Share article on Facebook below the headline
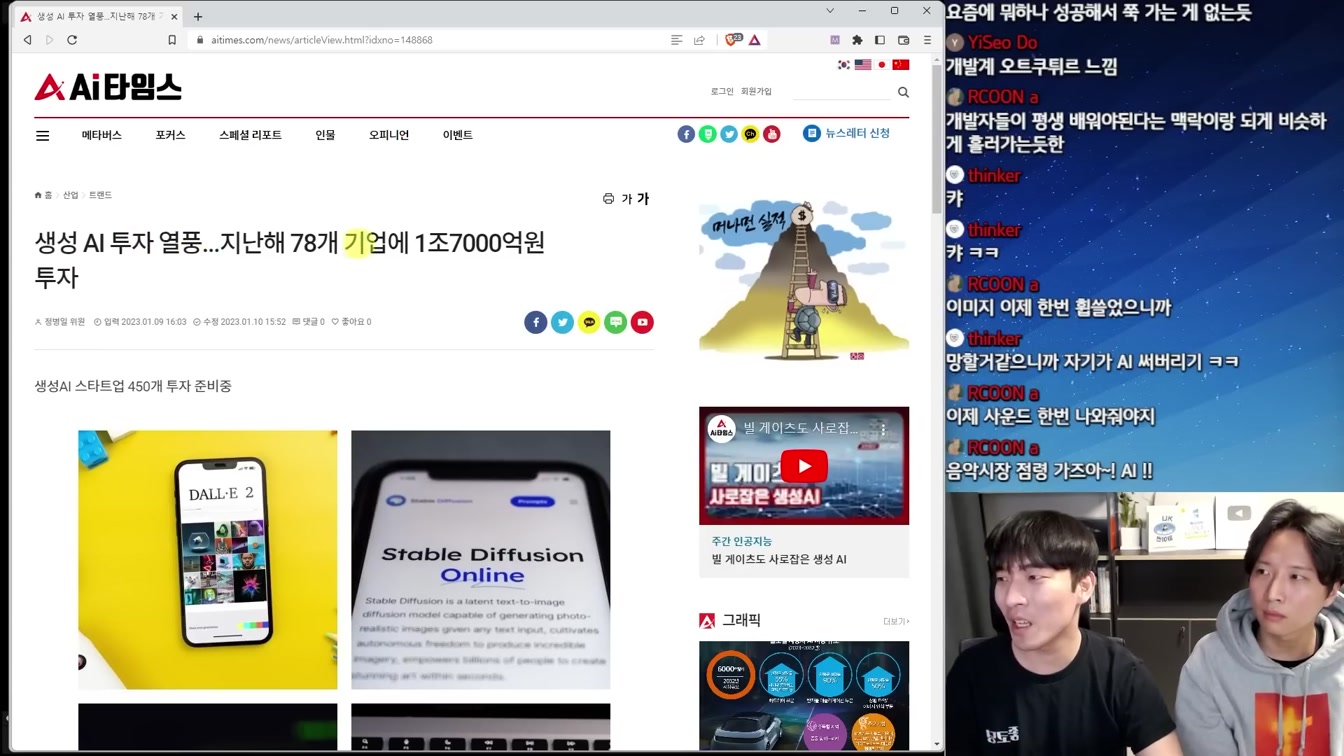This screenshot has height=756, width=1344. pyautogui.click(x=536, y=322)
